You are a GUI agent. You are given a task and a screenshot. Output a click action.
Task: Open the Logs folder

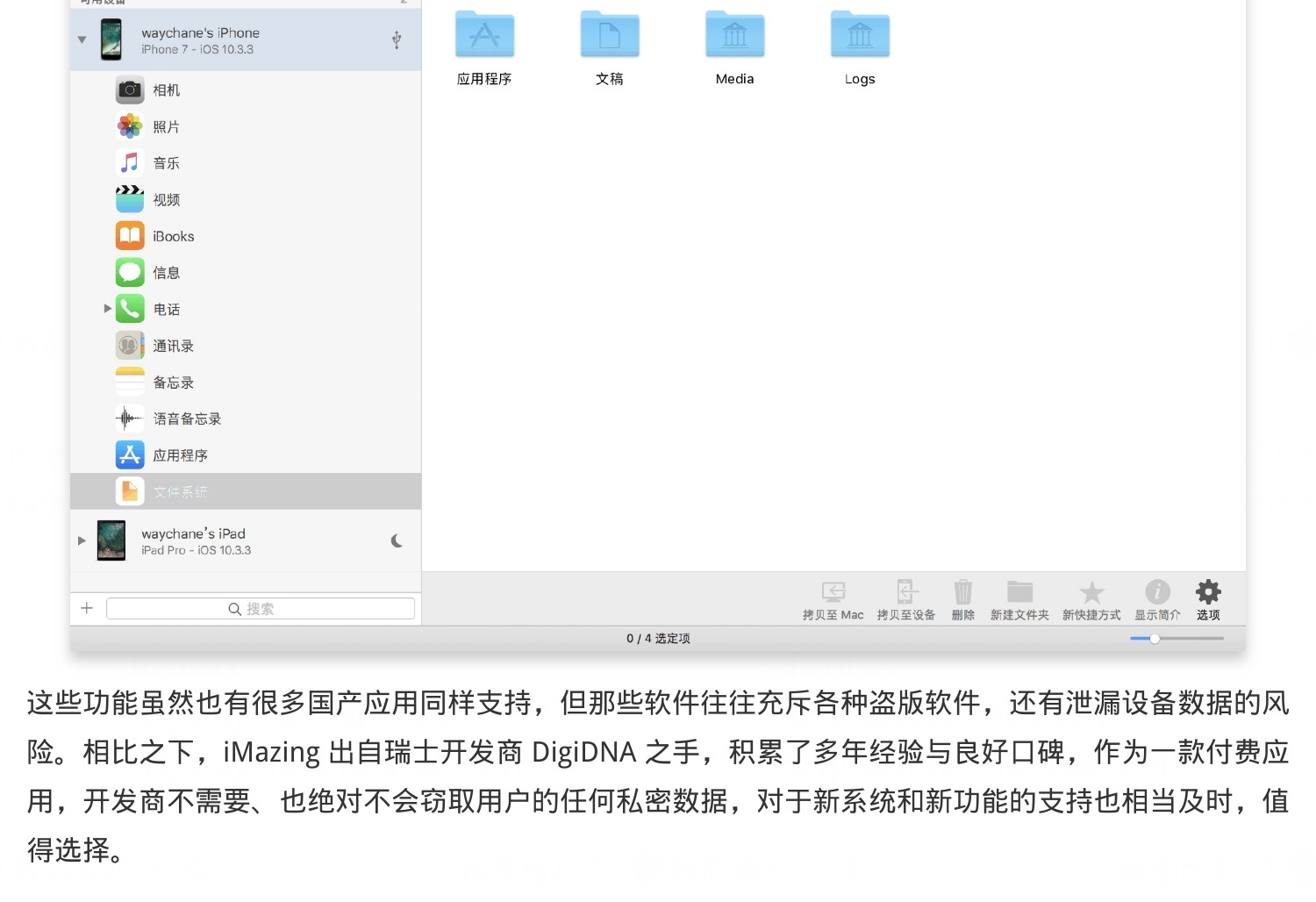860,35
